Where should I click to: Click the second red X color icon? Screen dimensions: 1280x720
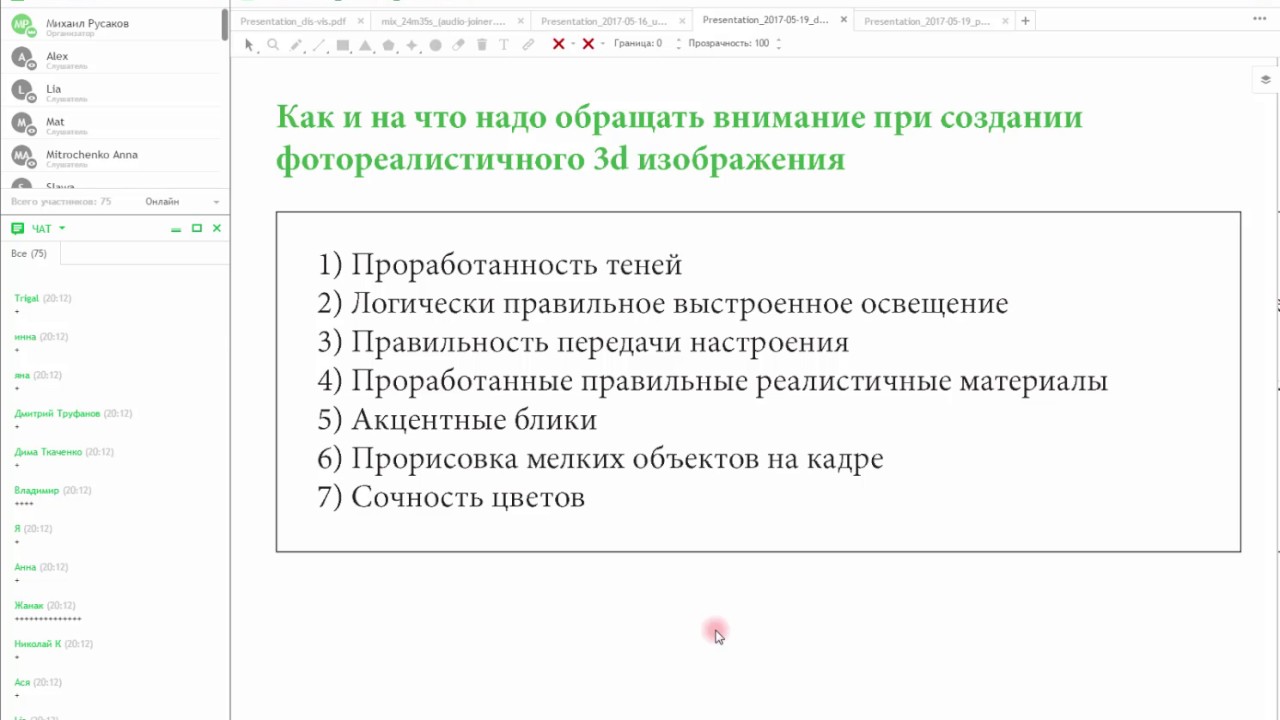[x=588, y=44]
